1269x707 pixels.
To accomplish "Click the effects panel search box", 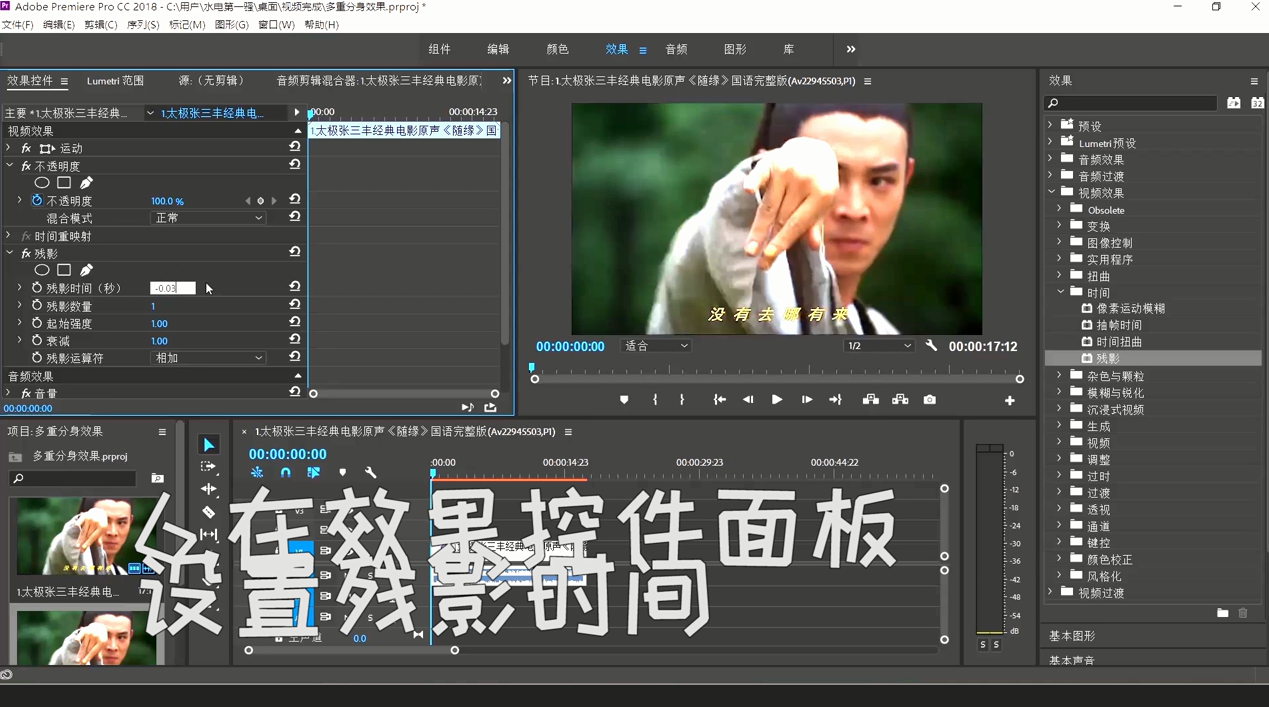I will 1131,103.
